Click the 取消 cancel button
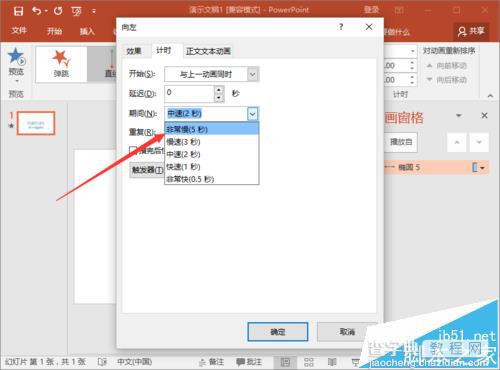 coord(347,332)
